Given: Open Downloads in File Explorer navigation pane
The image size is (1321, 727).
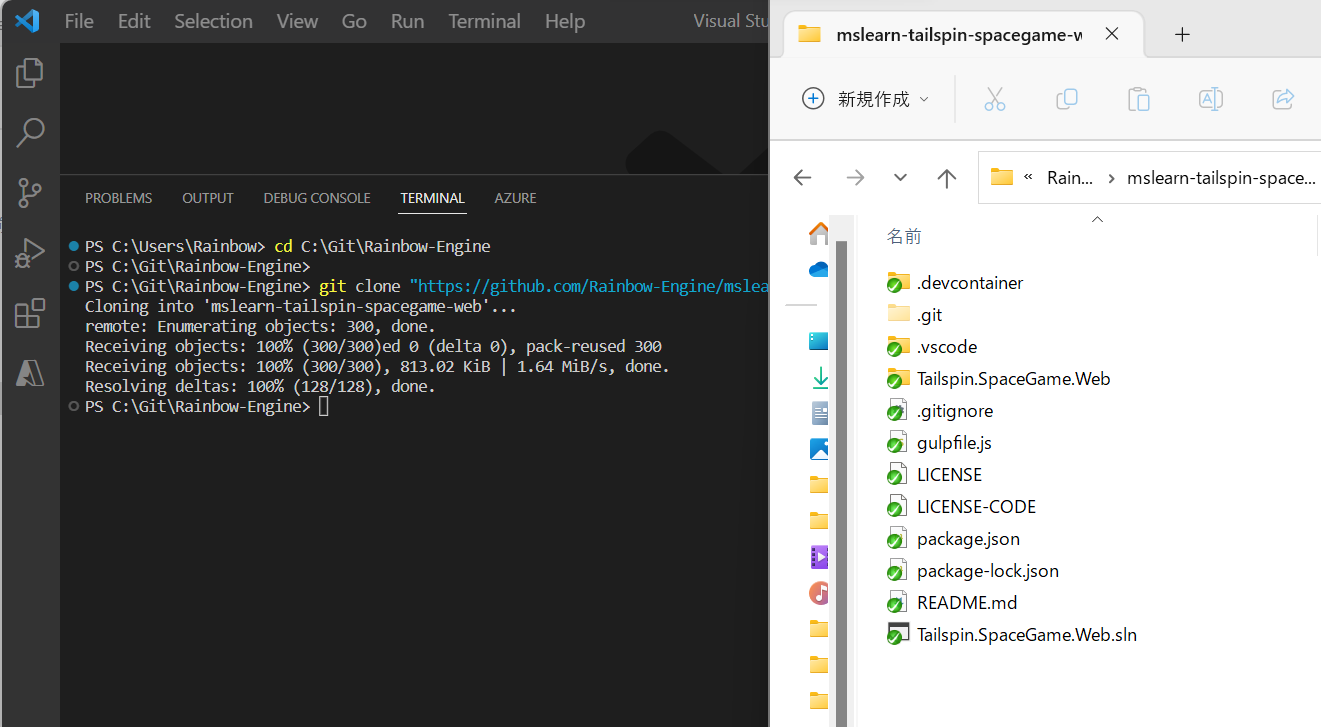Looking at the screenshot, I should 819,377.
